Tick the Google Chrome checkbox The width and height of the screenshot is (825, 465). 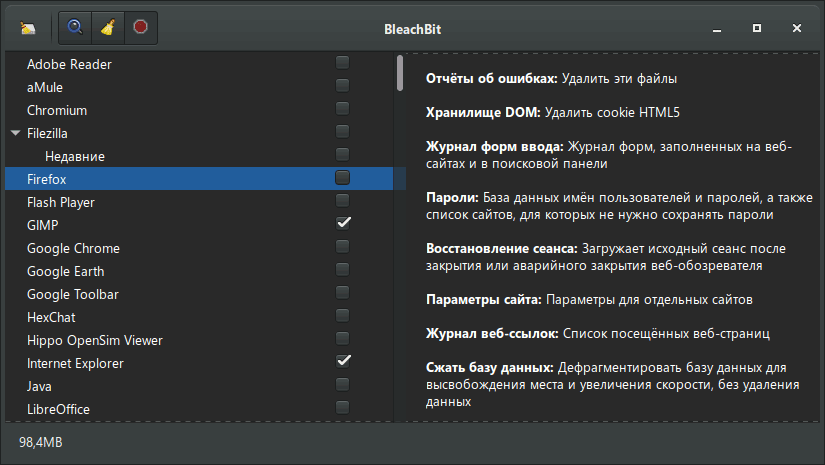point(343,247)
